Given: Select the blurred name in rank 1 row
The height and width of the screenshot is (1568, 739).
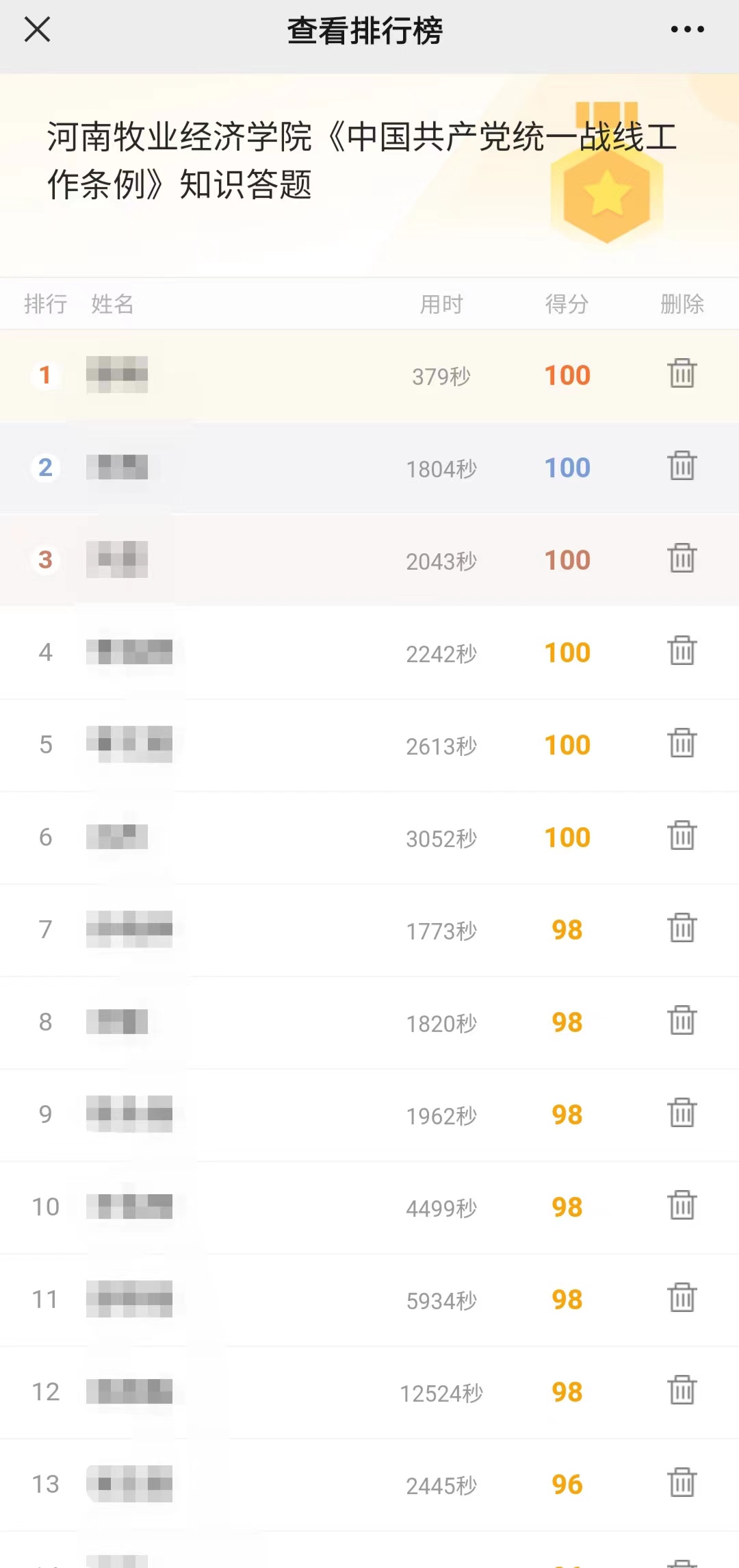Looking at the screenshot, I should 117,375.
